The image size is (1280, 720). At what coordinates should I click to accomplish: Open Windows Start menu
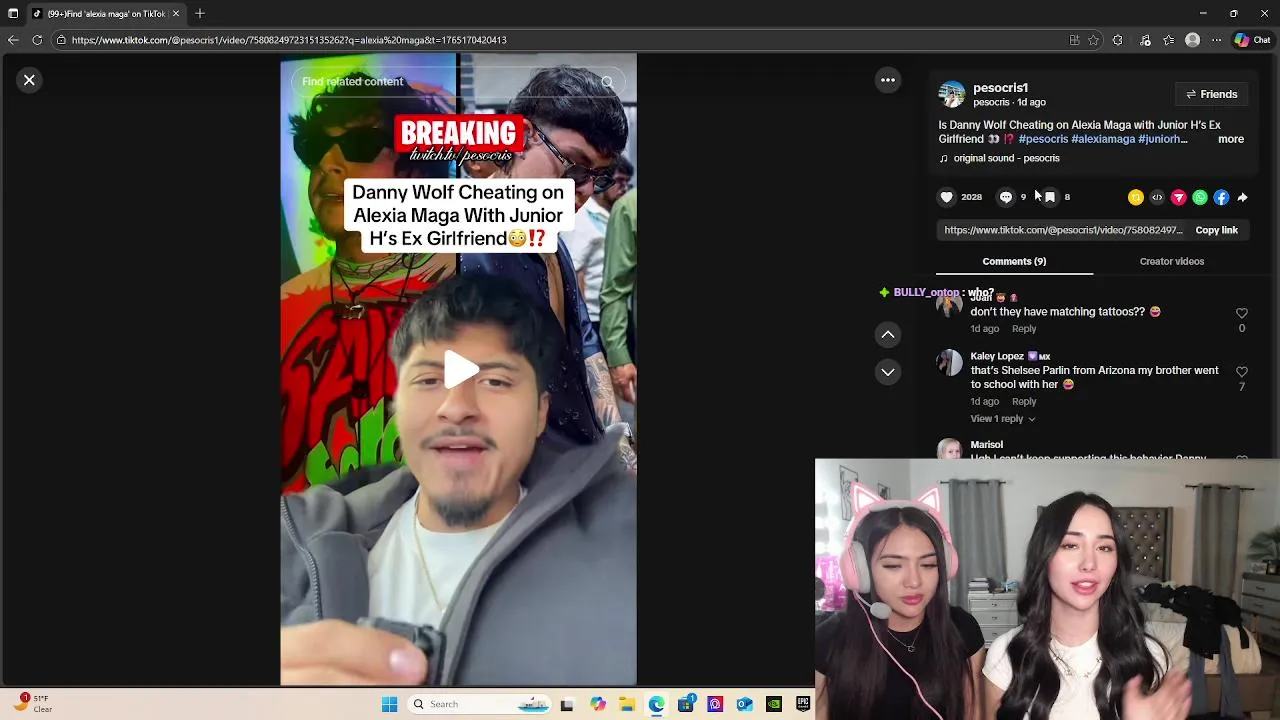[389, 704]
